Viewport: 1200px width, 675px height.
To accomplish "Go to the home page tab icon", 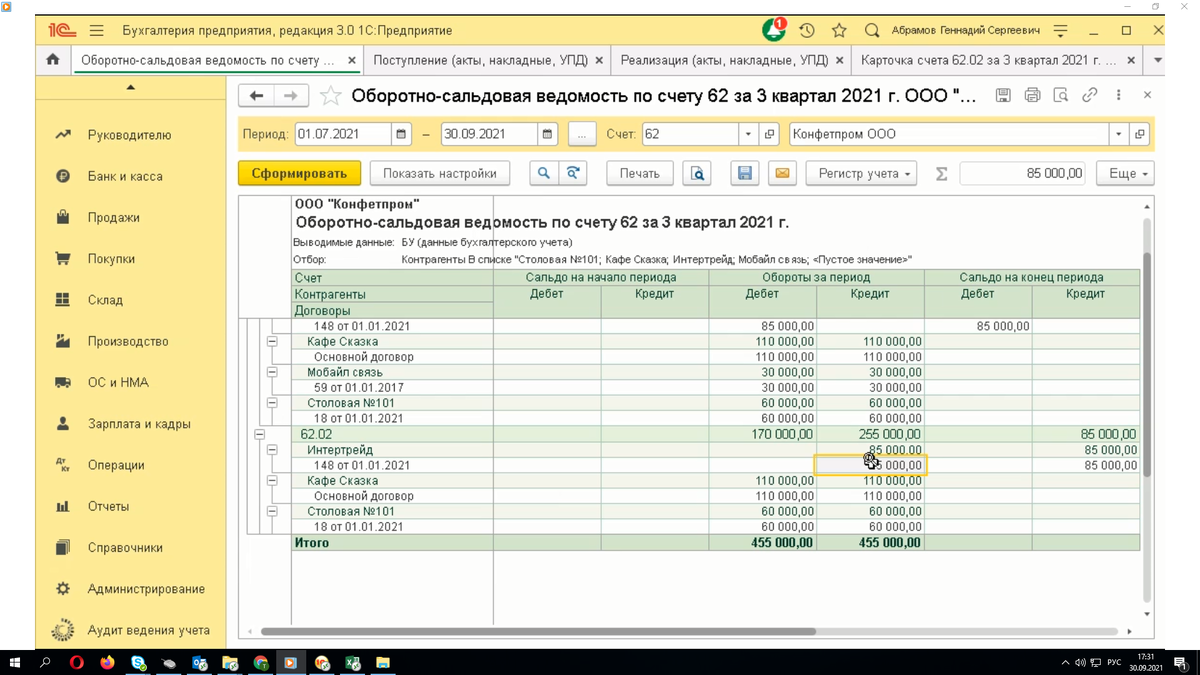I will (x=53, y=60).
